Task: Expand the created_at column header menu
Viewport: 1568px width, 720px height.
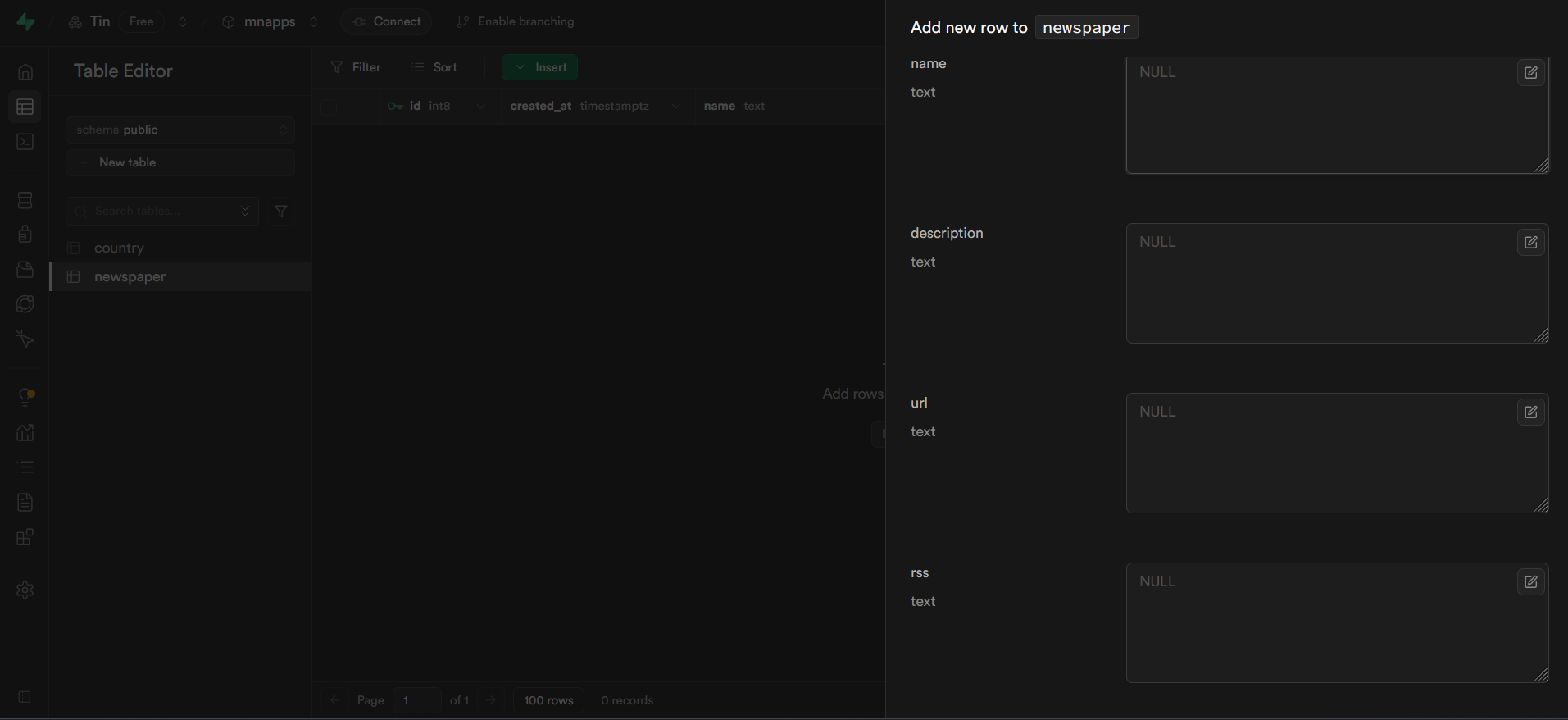Action: click(x=675, y=106)
